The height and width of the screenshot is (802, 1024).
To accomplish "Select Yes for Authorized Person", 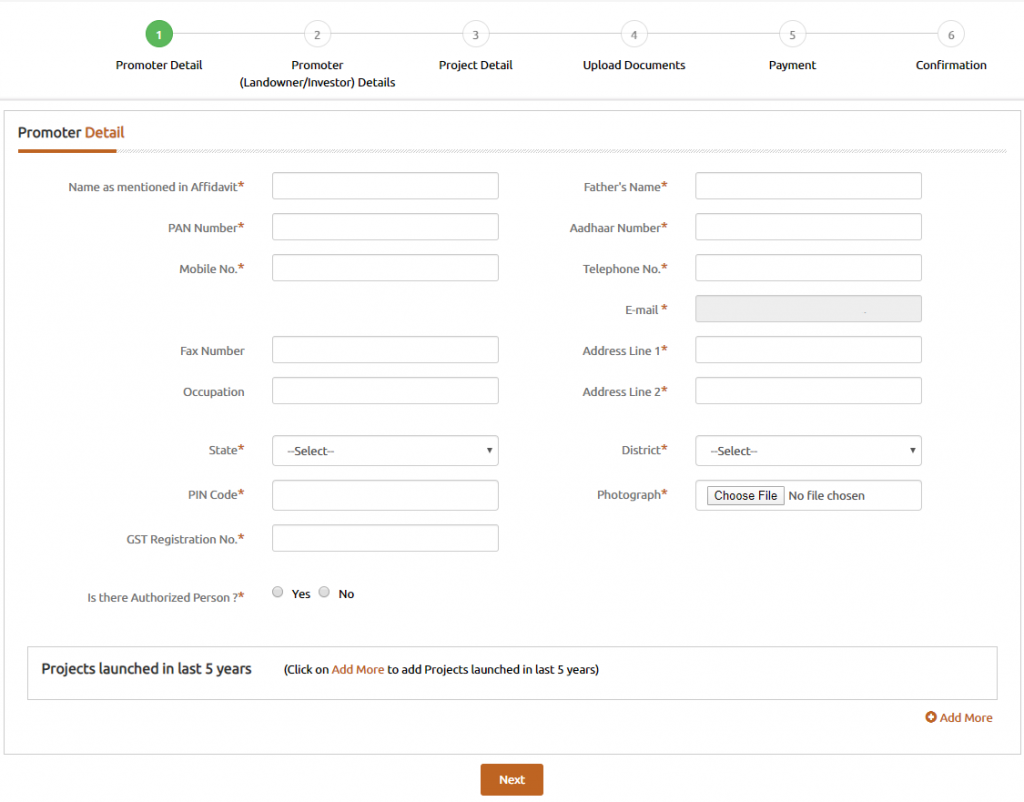I will [278, 592].
